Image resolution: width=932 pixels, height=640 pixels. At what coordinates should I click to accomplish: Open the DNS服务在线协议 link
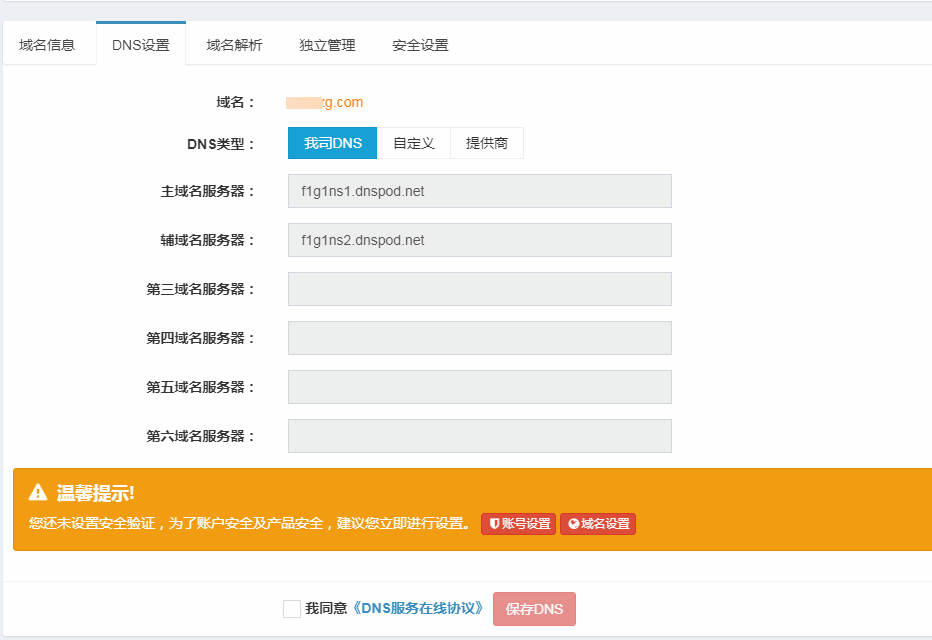tap(418, 609)
